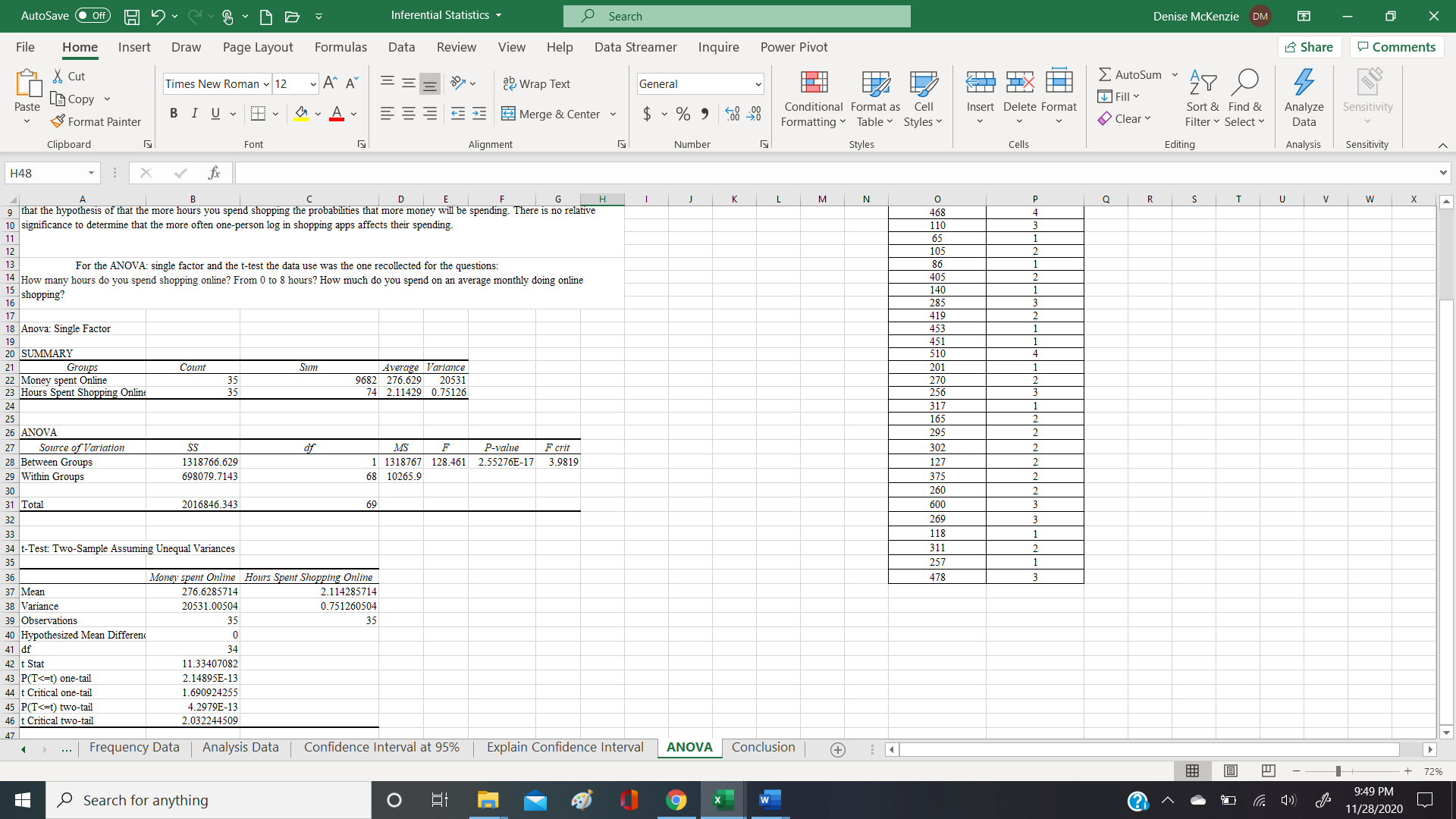Open the File menu
This screenshot has width=1456, height=819.
click(25, 47)
